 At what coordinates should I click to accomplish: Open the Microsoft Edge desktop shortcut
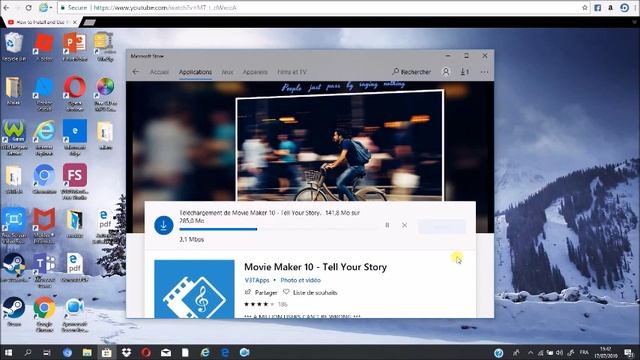tap(75, 137)
